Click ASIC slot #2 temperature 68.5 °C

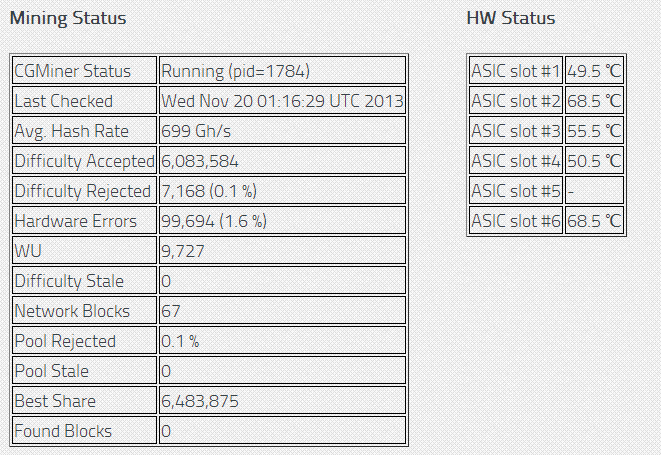click(594, 100)
